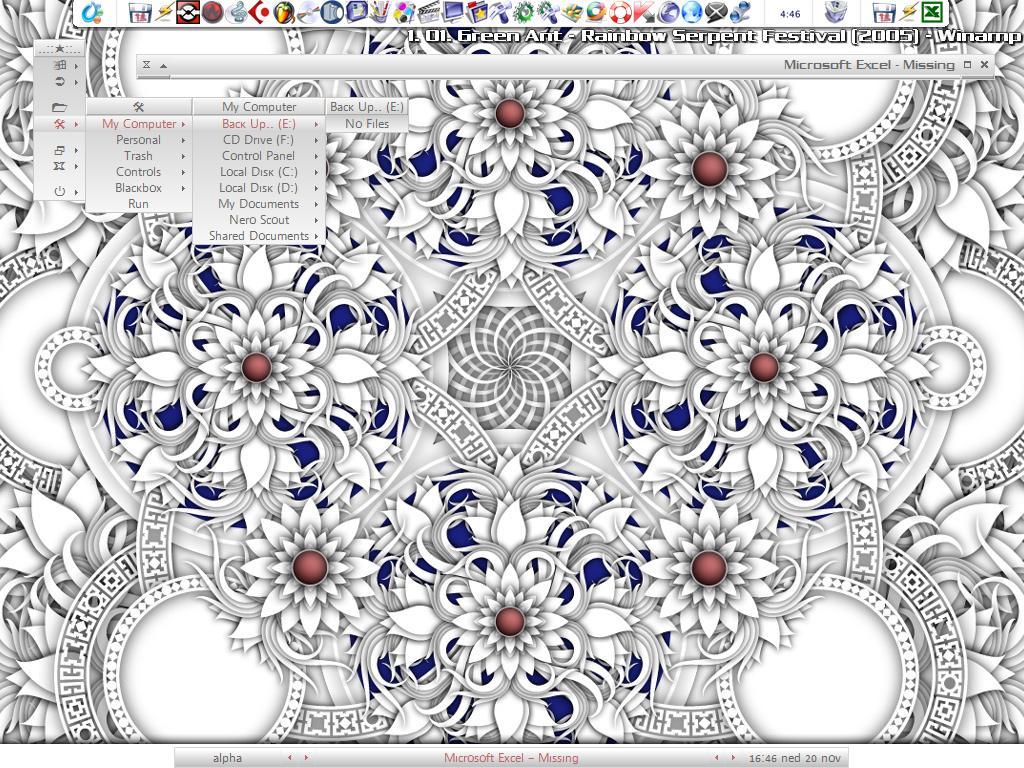Expand Control Panel folder menu
The width and height of the screenshot is (1024, 768).
(259, 156)
